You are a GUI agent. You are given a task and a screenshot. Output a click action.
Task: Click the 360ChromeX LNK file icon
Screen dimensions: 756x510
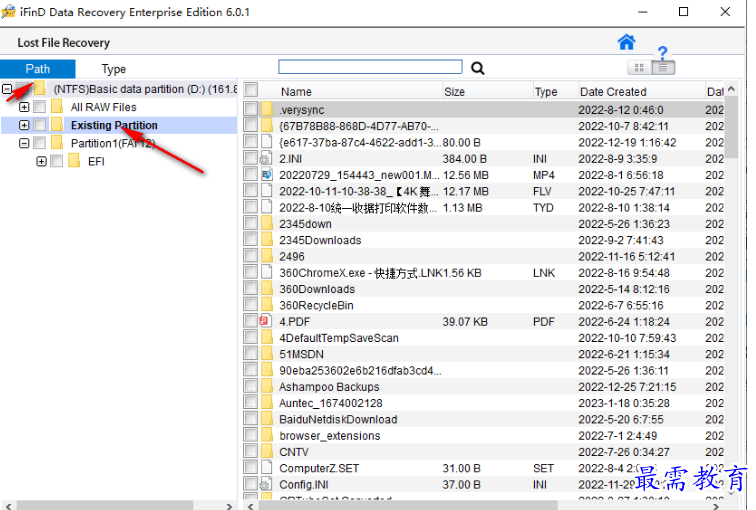pyautogui.click(x=267, y=272)
